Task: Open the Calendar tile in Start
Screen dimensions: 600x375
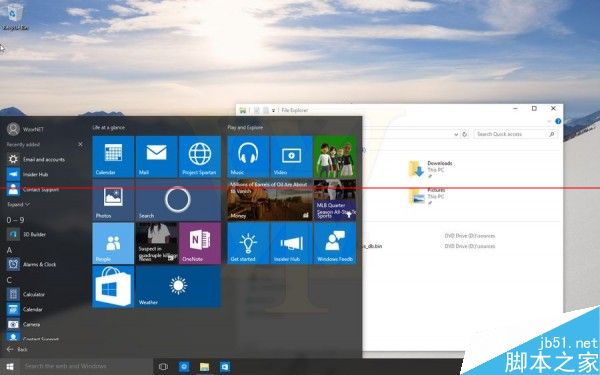Action: (113, 157)
